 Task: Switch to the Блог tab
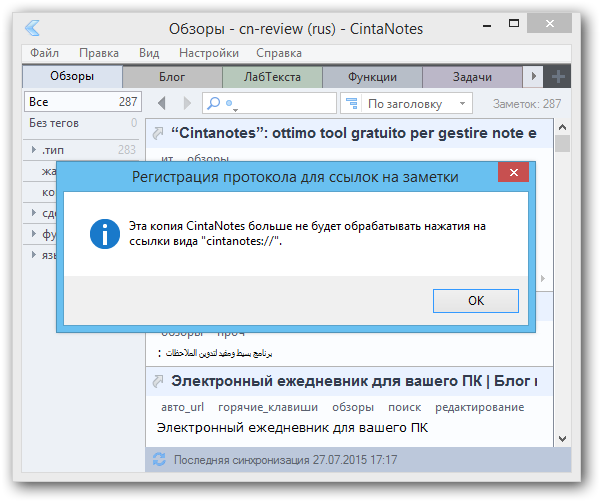[x=172, y=77]
